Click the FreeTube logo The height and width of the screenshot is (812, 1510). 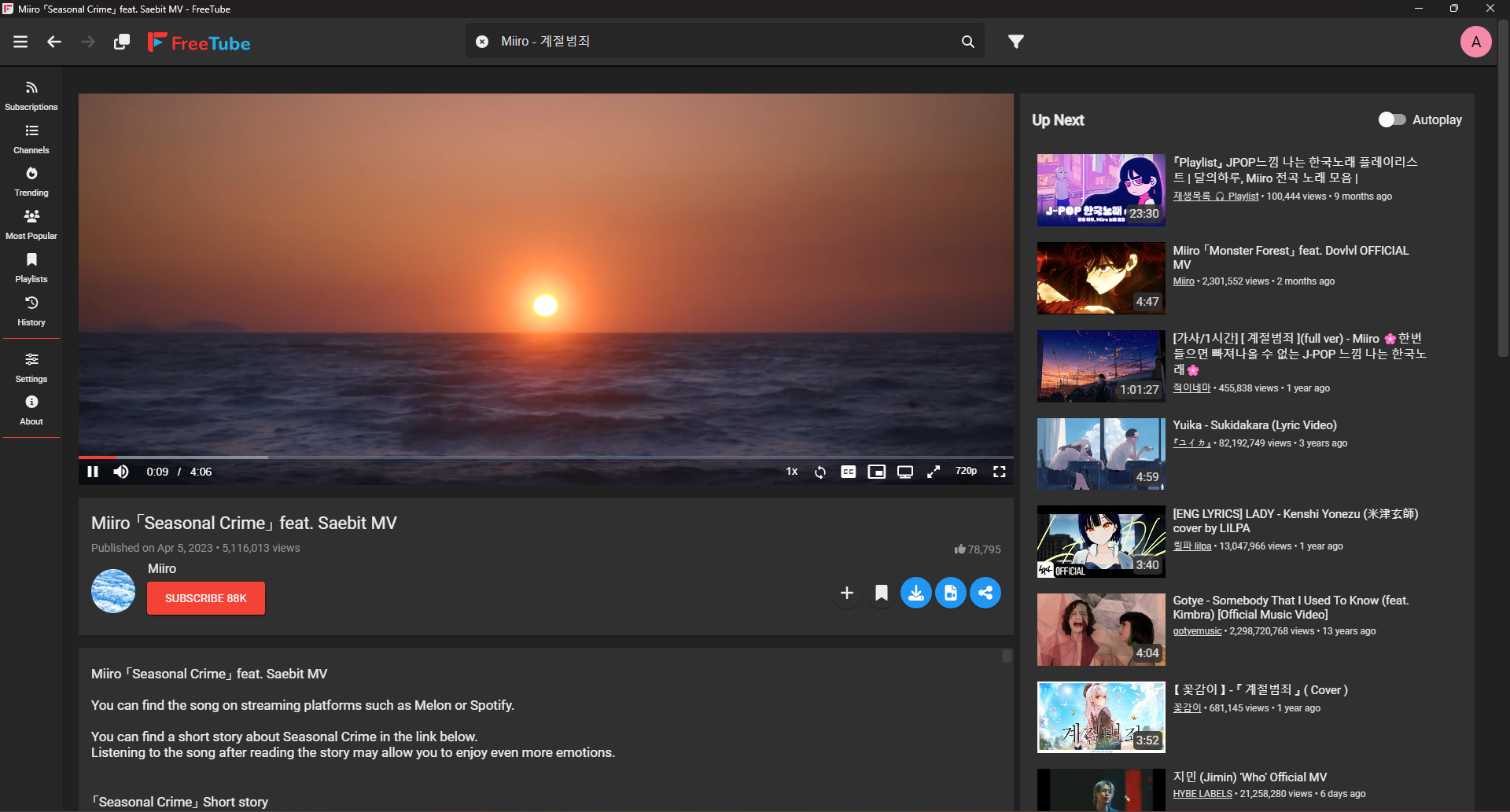click(x=199, y=42)
